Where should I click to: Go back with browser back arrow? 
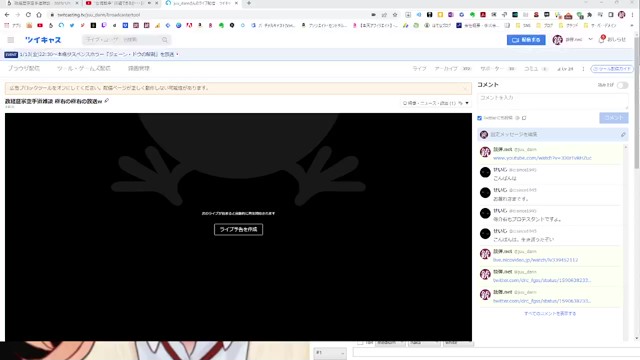tap(7, 15)
